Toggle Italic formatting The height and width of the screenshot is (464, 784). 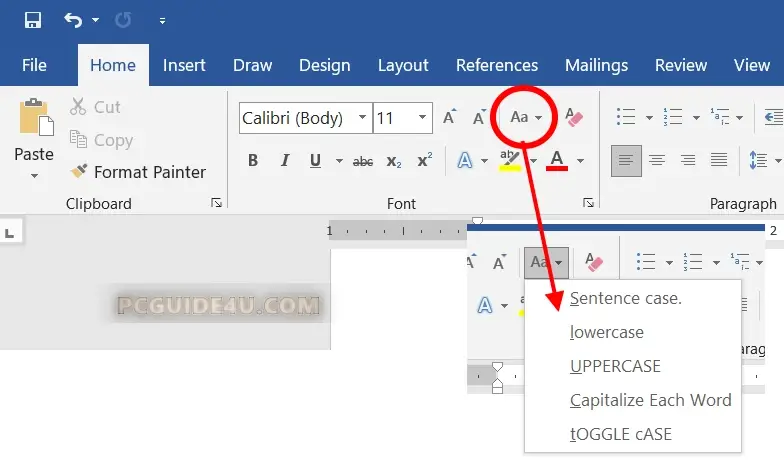pos(285,161)
